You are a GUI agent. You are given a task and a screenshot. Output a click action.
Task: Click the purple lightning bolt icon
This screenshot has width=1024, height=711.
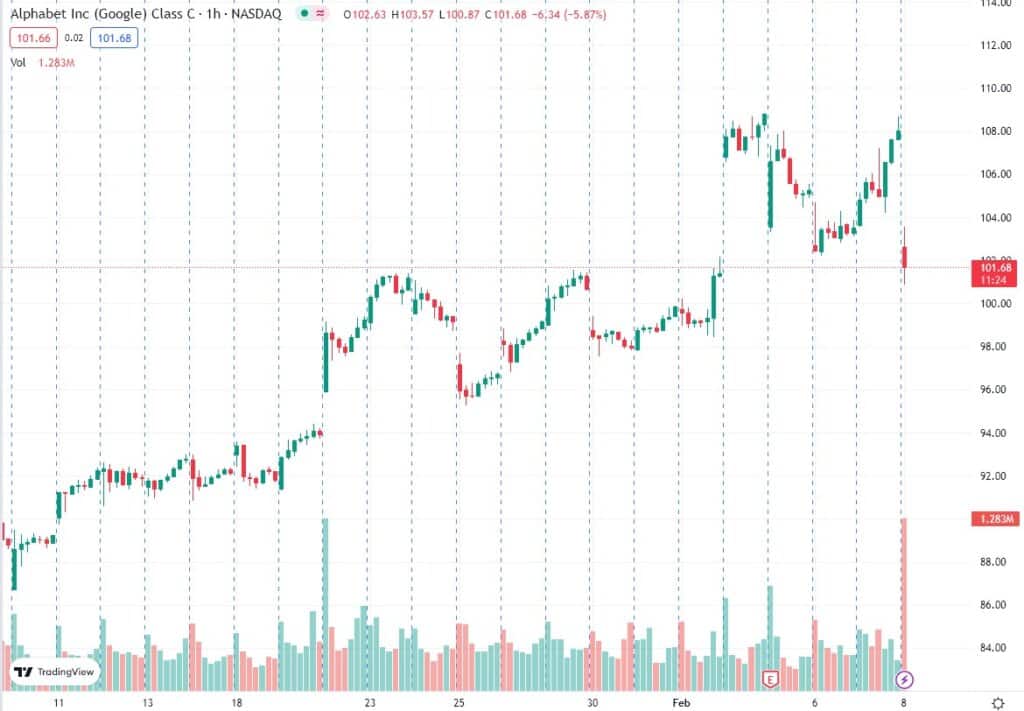(x=904, y=679)
